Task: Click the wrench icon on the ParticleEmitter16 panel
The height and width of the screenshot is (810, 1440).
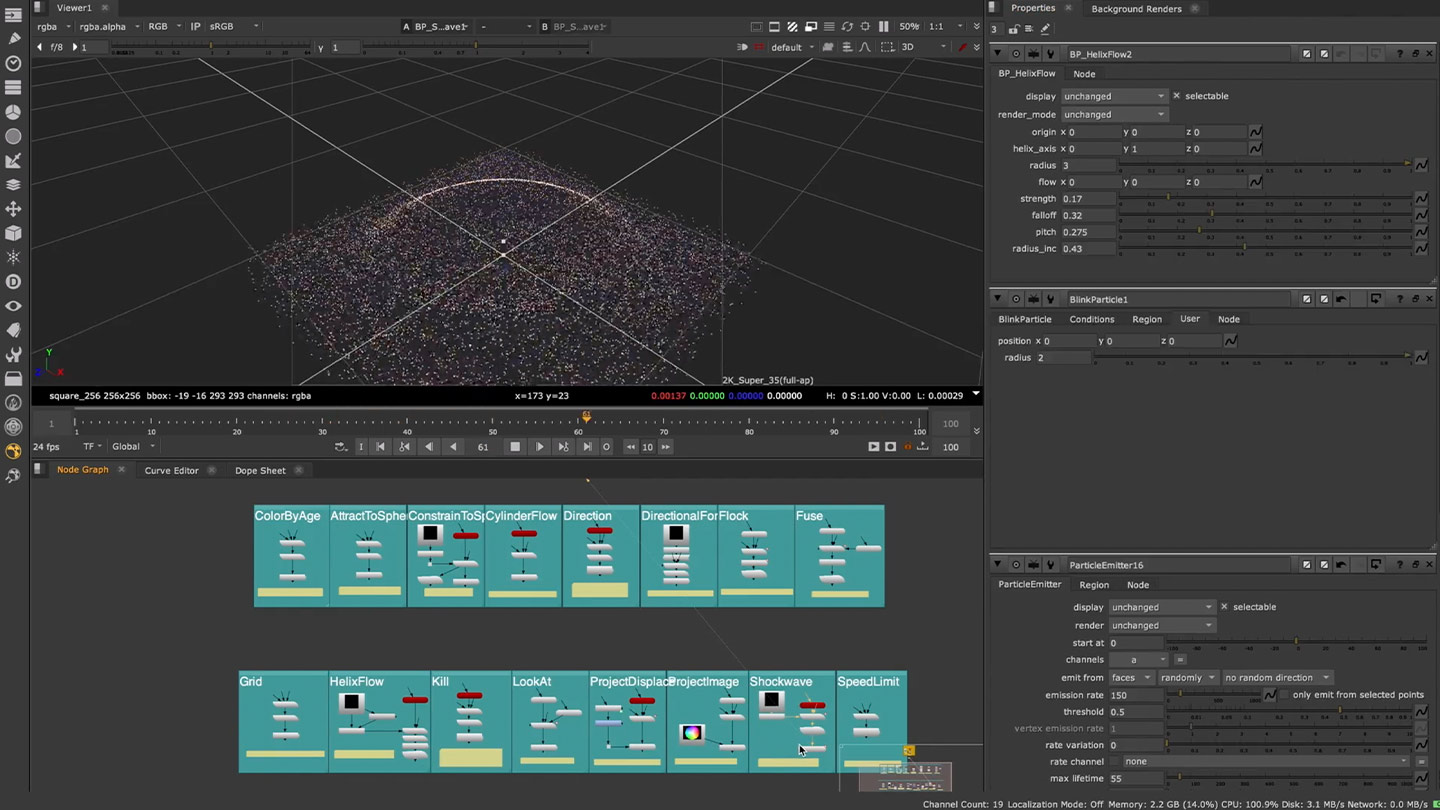Action: pos(1050,565)
